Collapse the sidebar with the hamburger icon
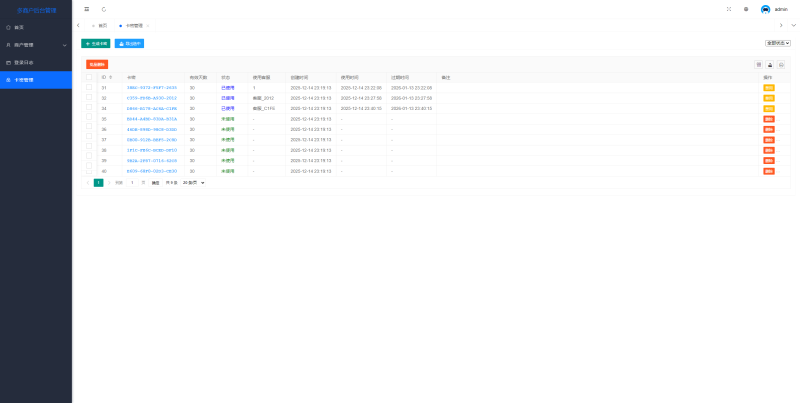Screen dimensions: 800x403 point(86,9)
